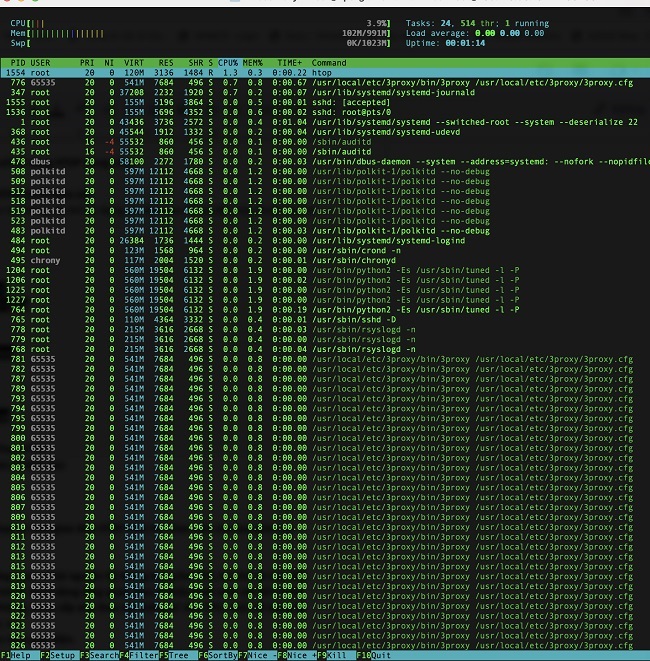Select polkitd process row PID 483
The image size is (650, 661).
tap(325, 231)
